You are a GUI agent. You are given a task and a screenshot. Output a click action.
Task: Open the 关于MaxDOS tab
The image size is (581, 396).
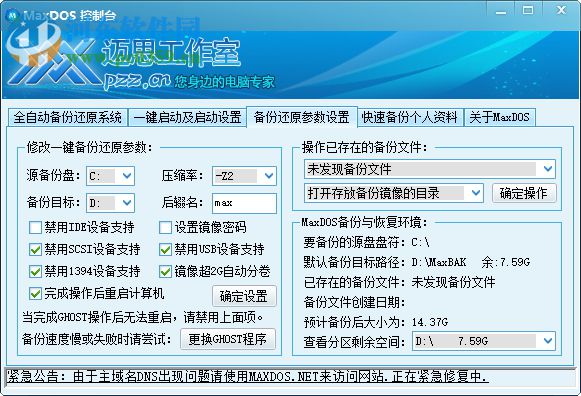(499, 117)
